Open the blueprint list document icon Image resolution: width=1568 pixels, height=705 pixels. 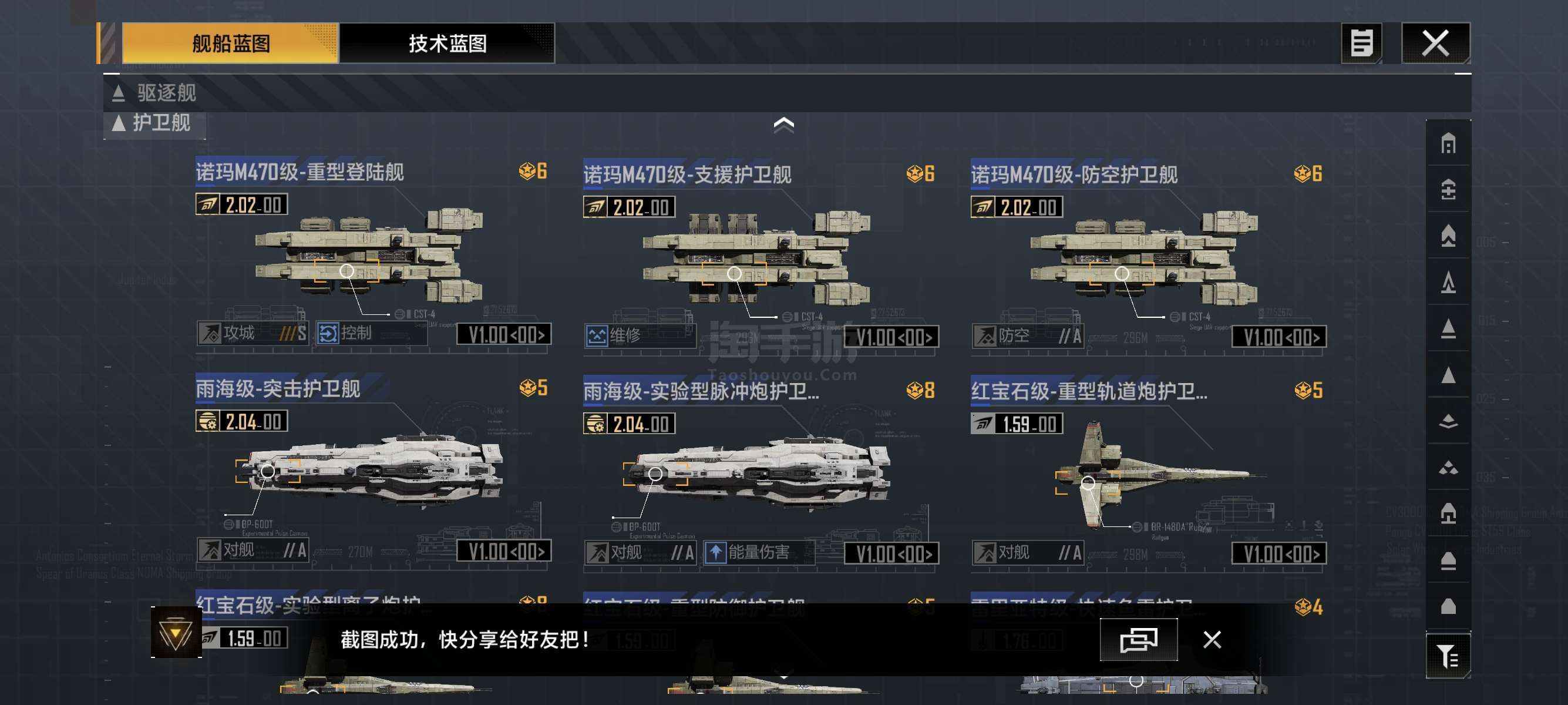click(1361, 43)
